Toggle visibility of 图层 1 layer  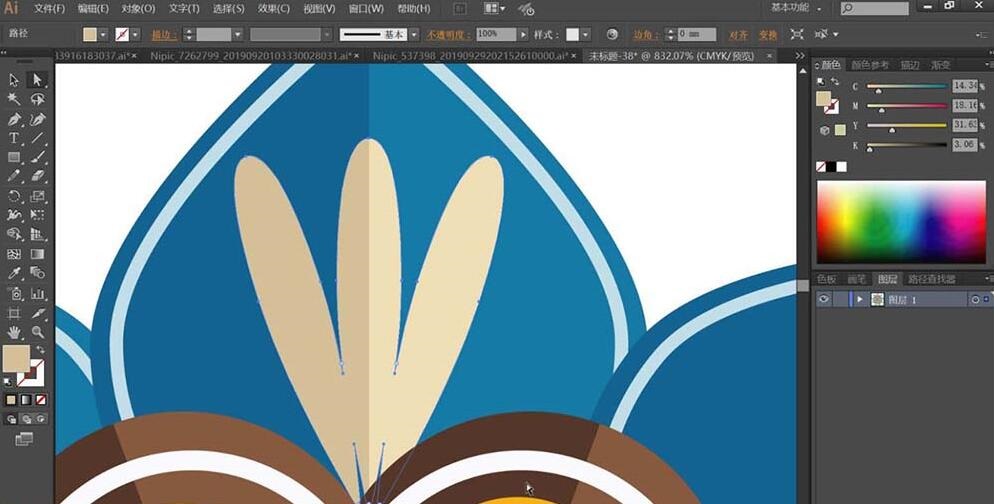[x=824, y=300]
